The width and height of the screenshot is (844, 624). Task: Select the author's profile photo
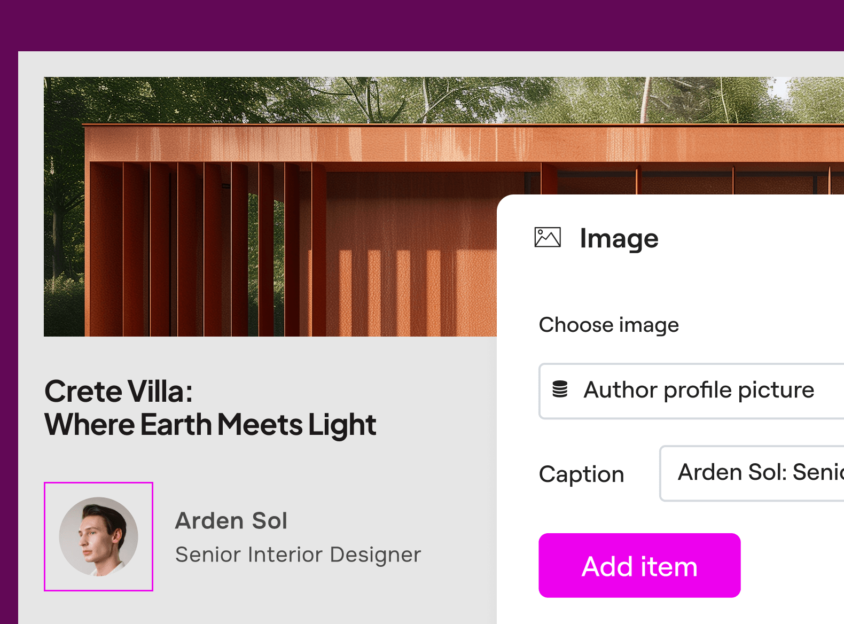[x=98, y=537]
